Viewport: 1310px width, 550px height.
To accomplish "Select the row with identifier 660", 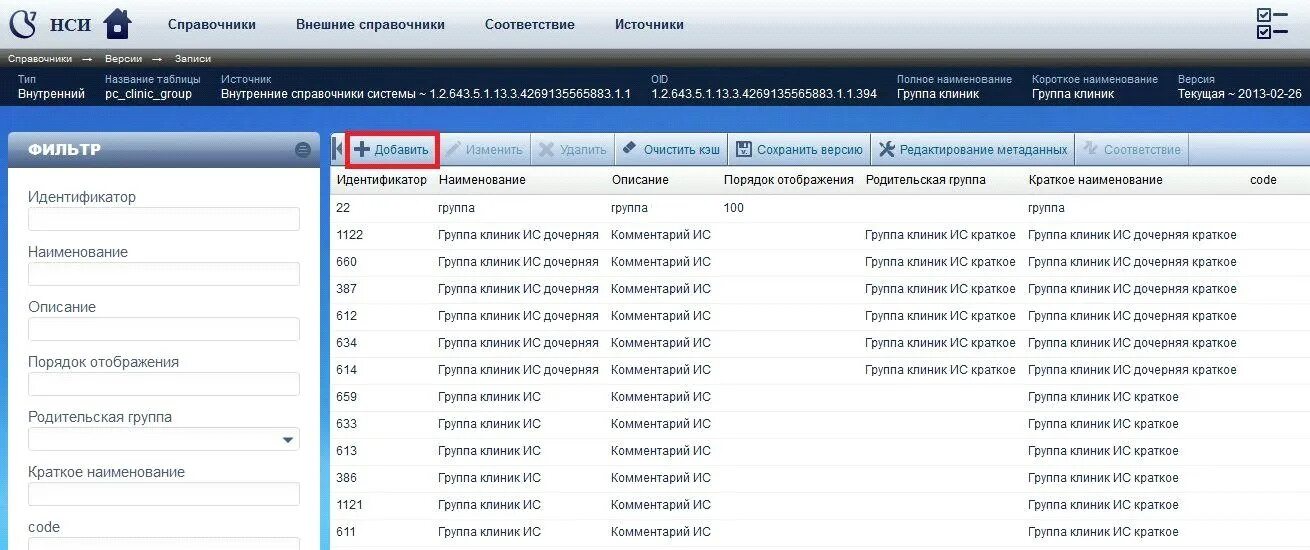I will coord(820,262).
